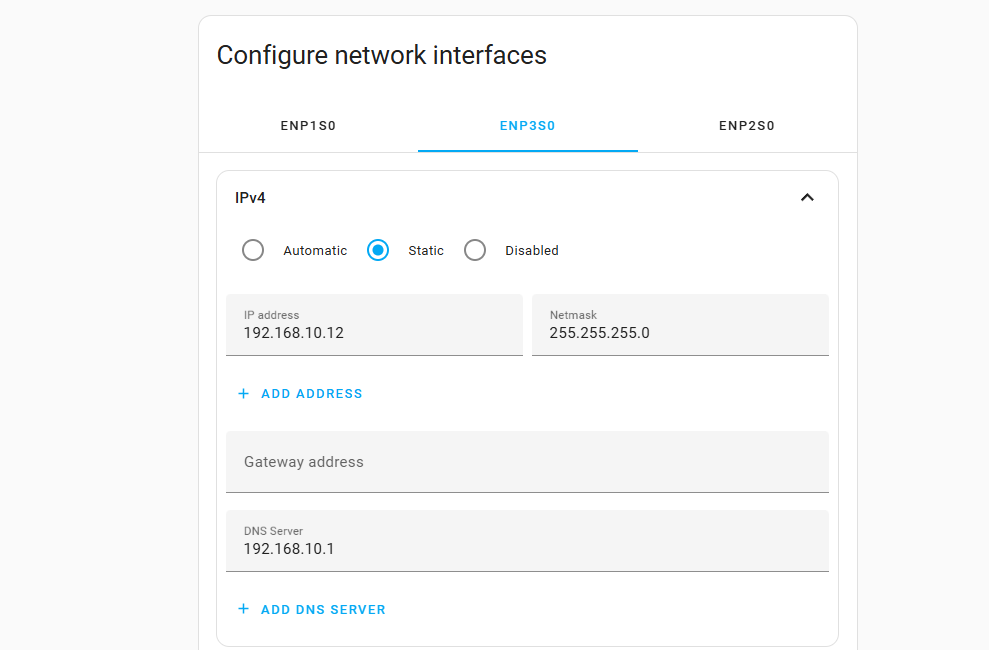
Task: Open the ENP2S0 interface tab
Action: [747, 126]
